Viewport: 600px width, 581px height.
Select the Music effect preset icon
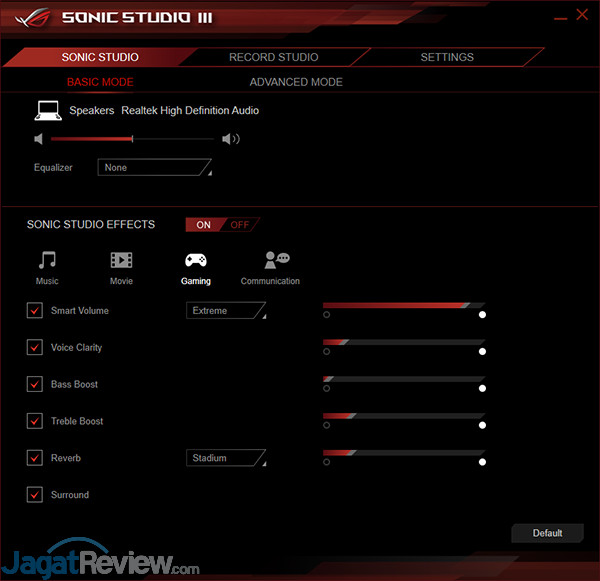tap(47, 261)
